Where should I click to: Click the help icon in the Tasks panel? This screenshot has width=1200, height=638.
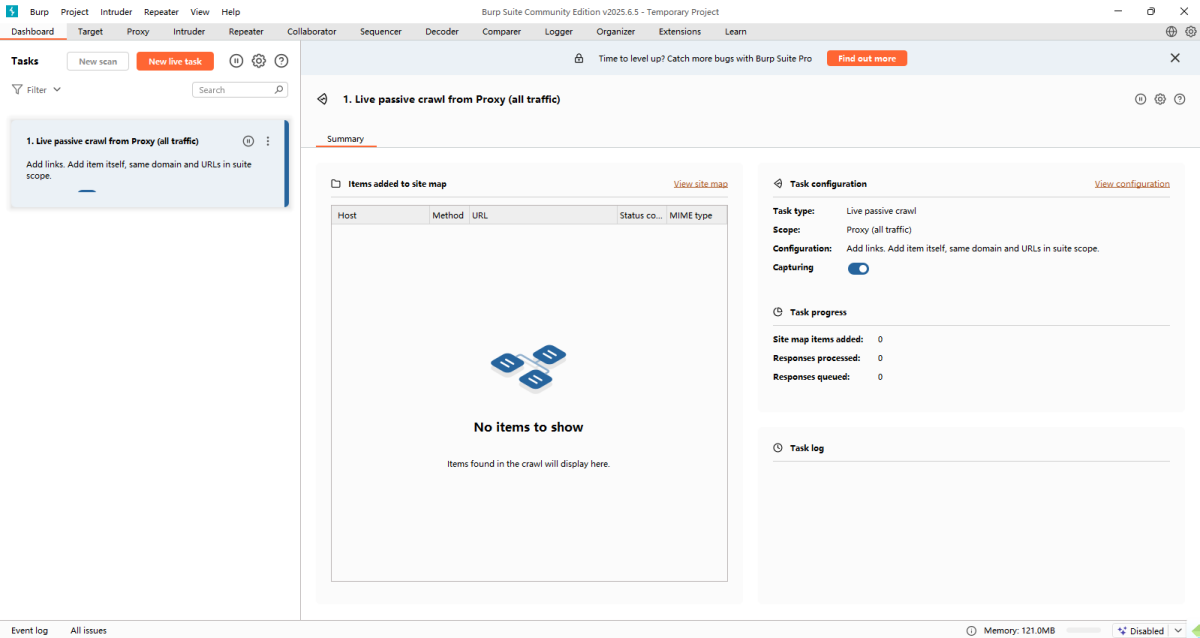[281, 60]
